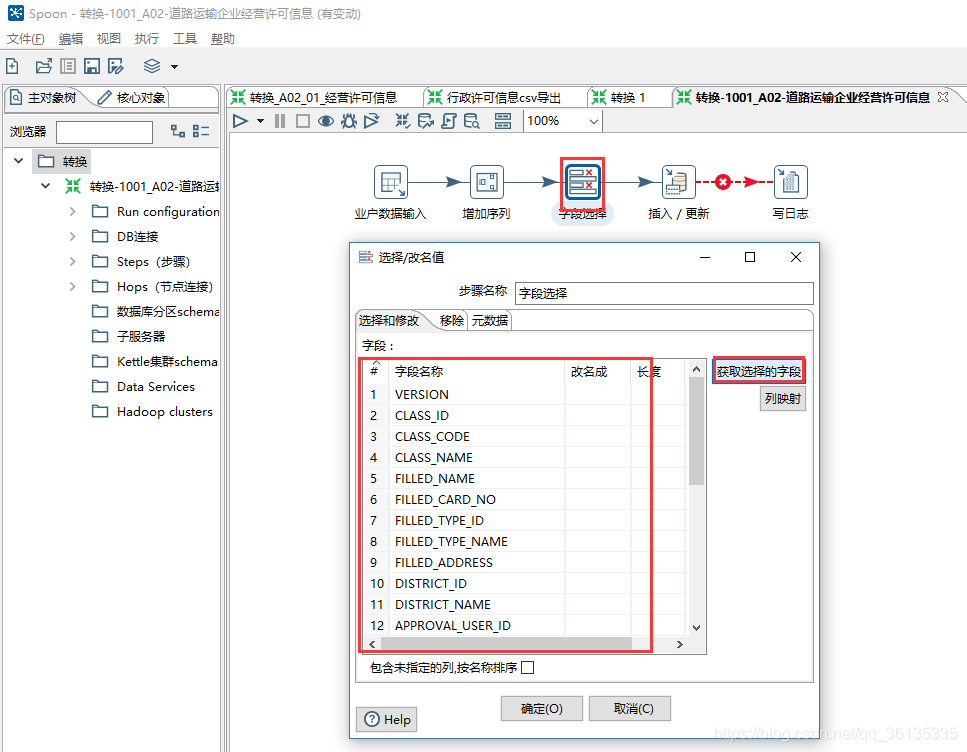Image resolution: width=967 pixels, height=752 pixels.
Task: Stop the transformation with the square icon
Action: click(303, 121)
